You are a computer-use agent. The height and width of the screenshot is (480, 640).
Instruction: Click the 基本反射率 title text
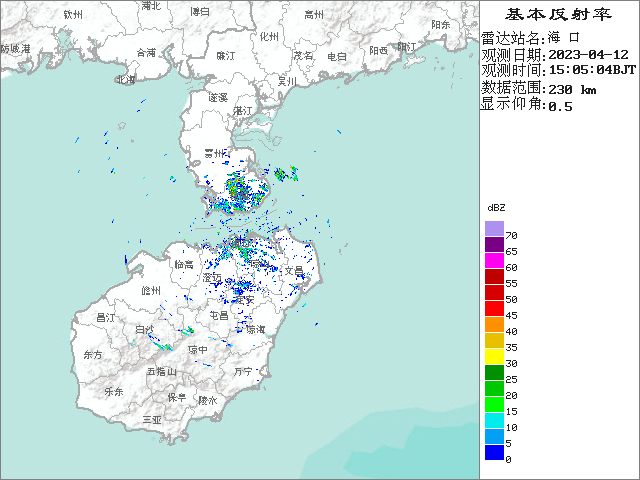coord(558,15)
